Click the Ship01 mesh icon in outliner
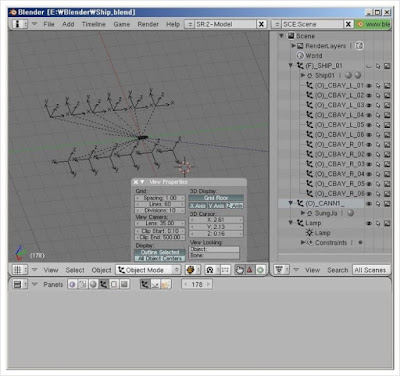Image resolution: width=400 pixels, height=376 pixels. 310,75
